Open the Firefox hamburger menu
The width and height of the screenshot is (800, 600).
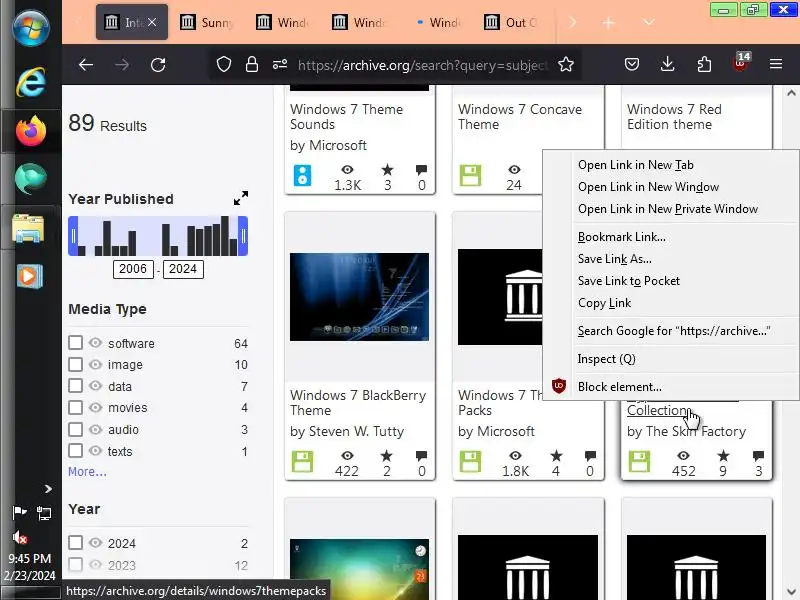pyautogui.click(x=776, y=64)
